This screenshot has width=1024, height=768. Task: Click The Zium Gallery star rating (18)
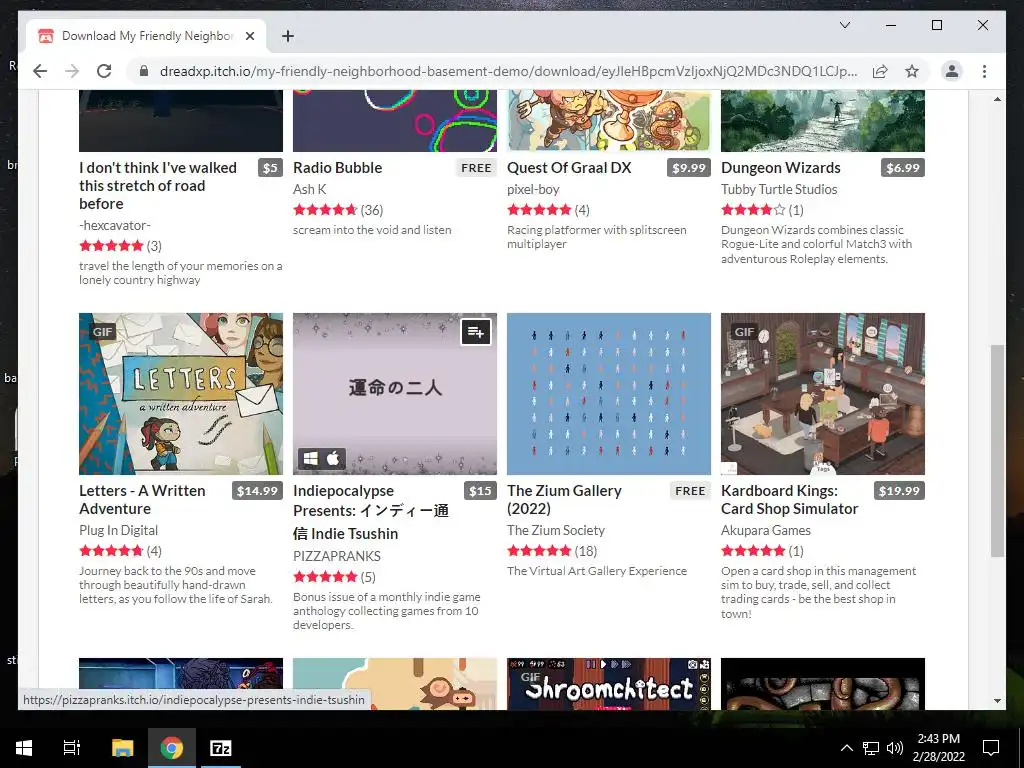[x=552, y=551]
